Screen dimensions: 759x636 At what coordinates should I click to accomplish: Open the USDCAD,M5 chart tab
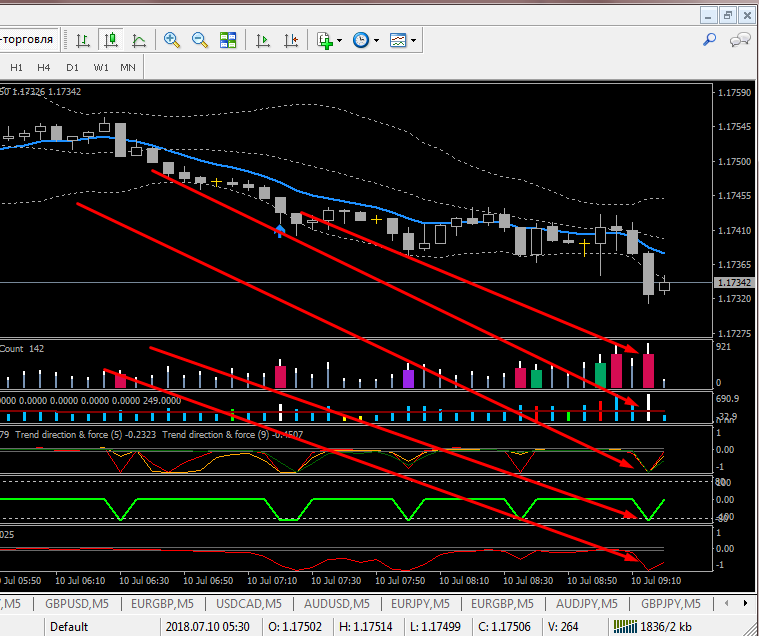pyautogui.click(x=249, y=604)
